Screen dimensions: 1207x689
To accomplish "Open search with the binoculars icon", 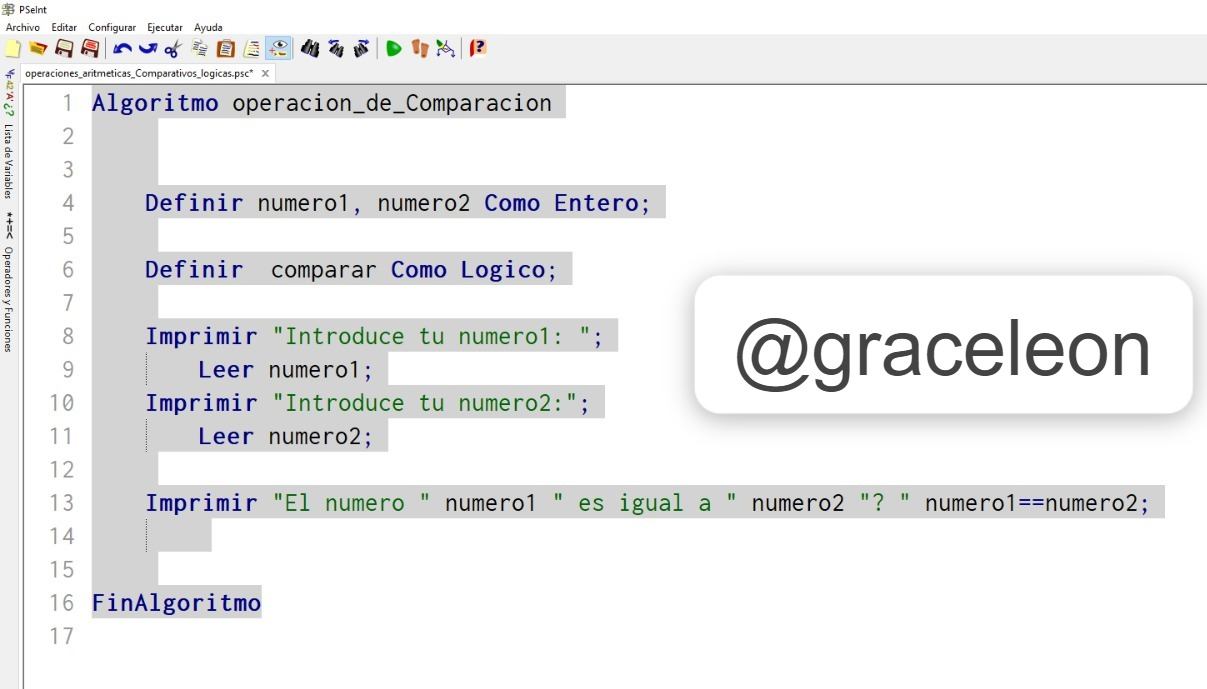I will (310, 48).
